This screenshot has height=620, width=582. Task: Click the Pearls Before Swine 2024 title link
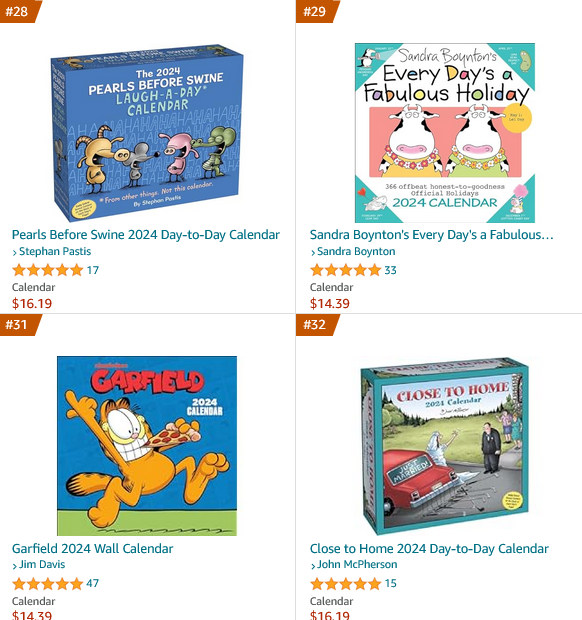tap(146, 234)
